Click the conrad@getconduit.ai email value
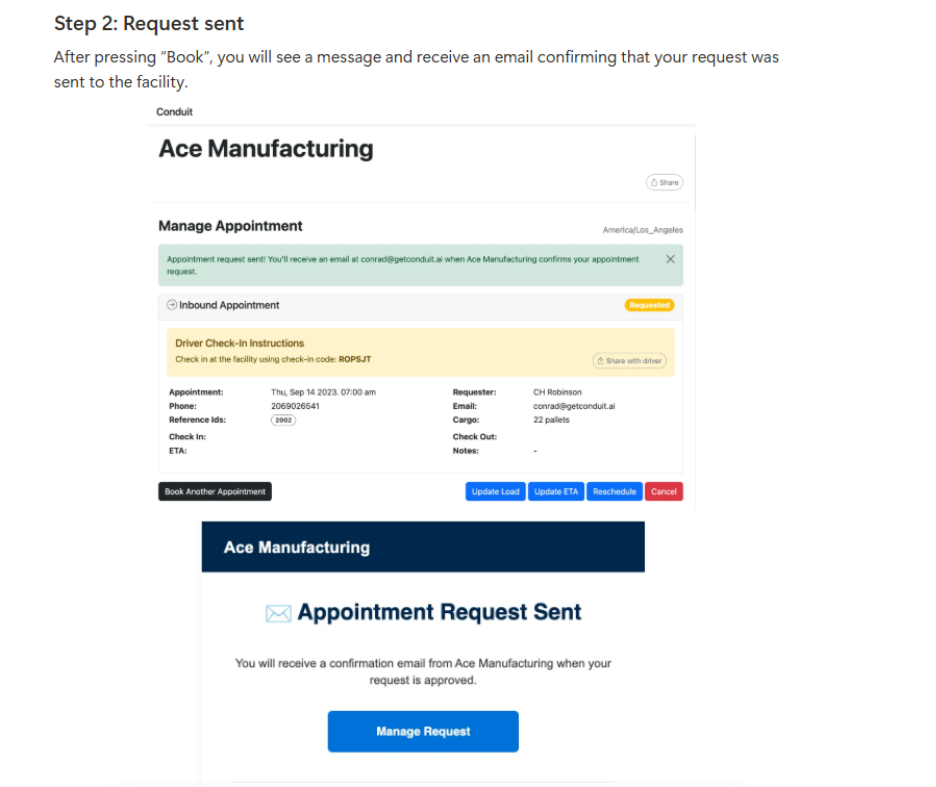Viewport: 936px width, 787px height. (x=573, y=407)
